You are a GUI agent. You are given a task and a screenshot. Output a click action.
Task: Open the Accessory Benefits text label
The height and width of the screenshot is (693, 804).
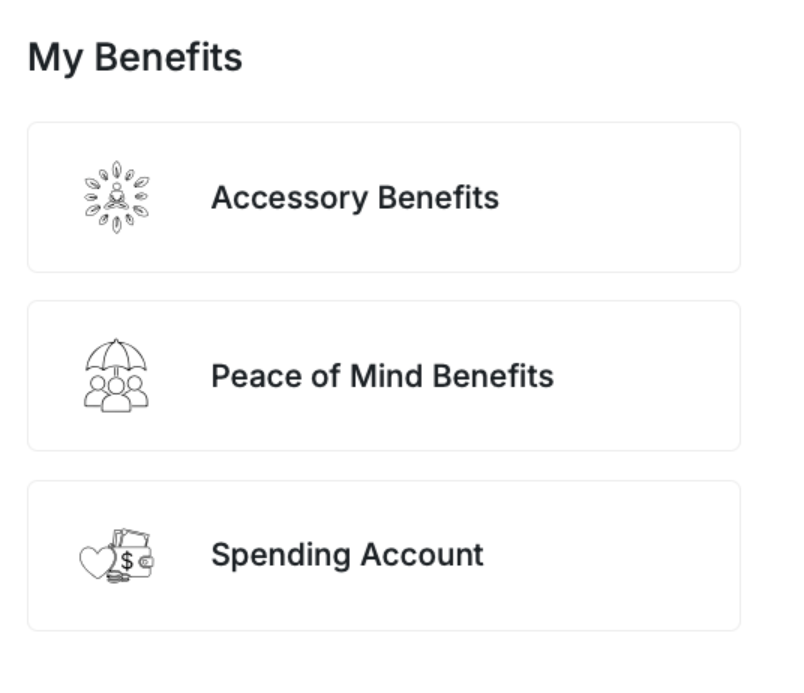354,198
